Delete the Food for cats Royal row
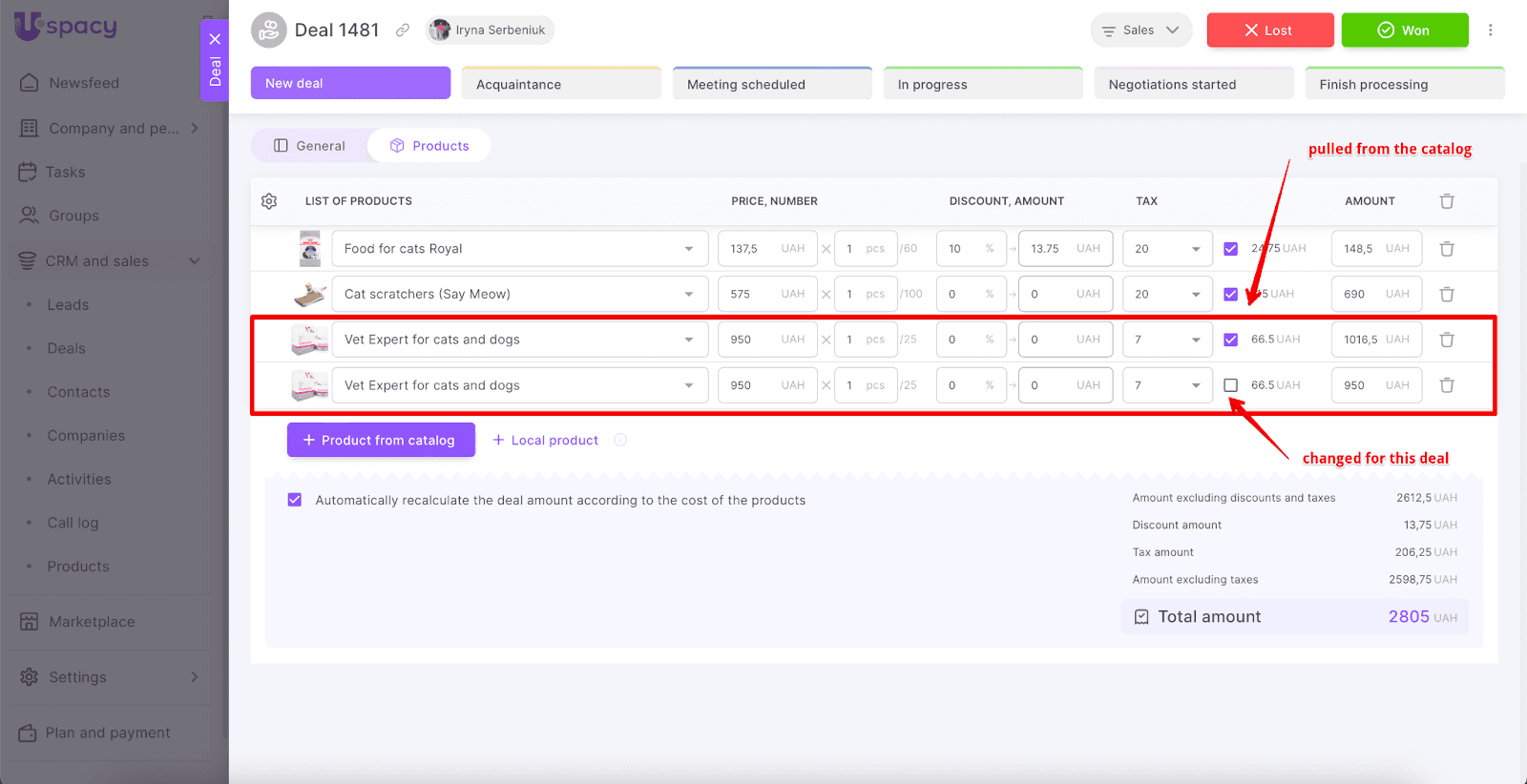Viewport: 1527px width, 784px height. click(x=1447, y=249)
